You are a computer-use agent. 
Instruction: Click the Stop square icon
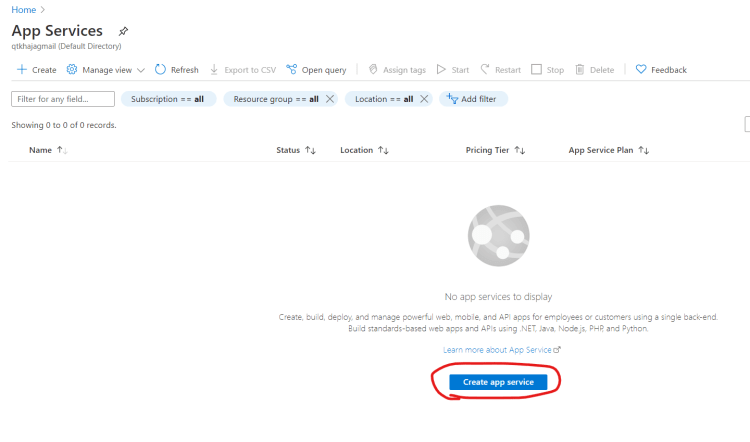[x=537, y=70]
